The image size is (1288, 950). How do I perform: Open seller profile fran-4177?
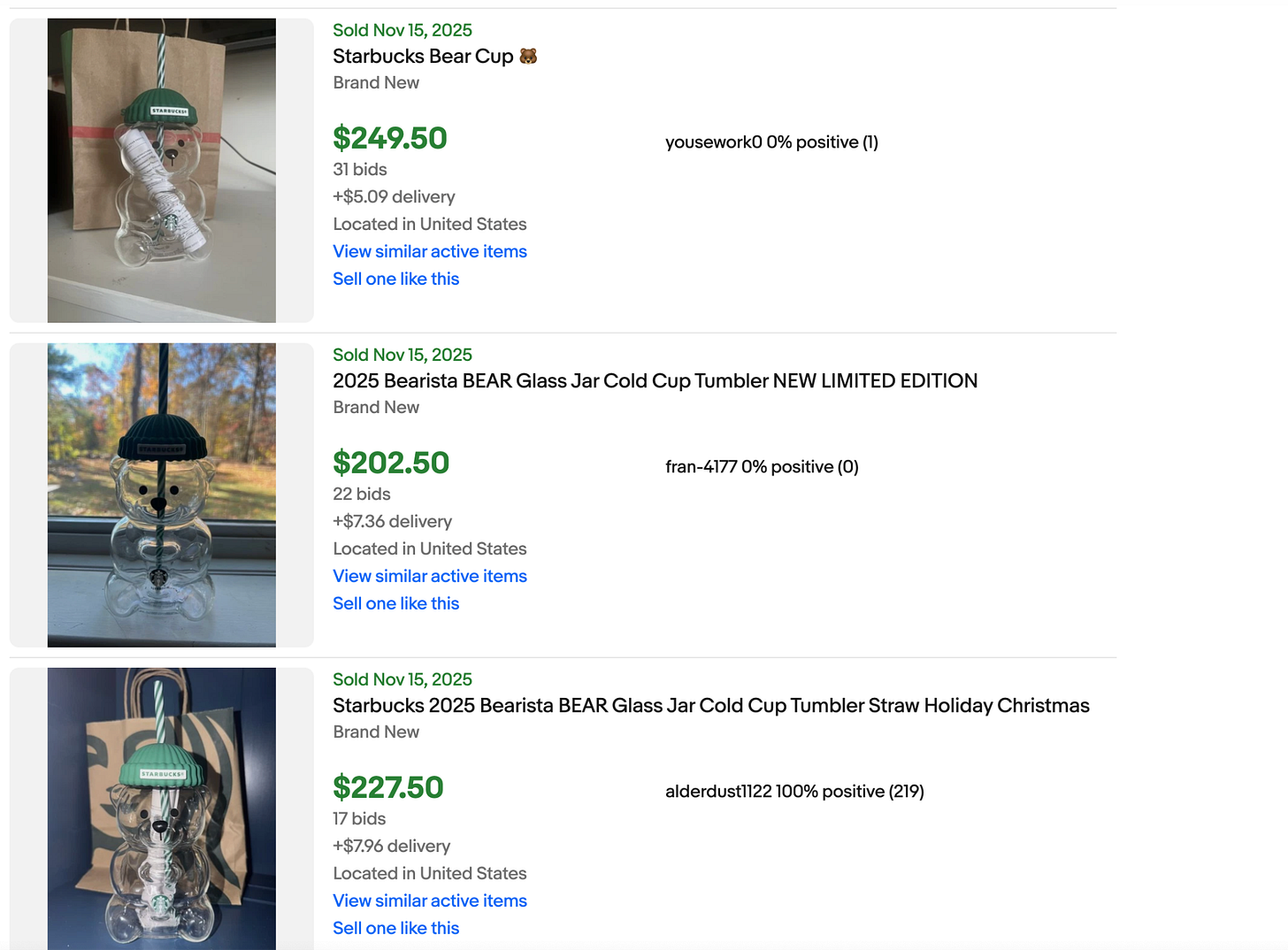pyautogui.click(x=761, y=466)
